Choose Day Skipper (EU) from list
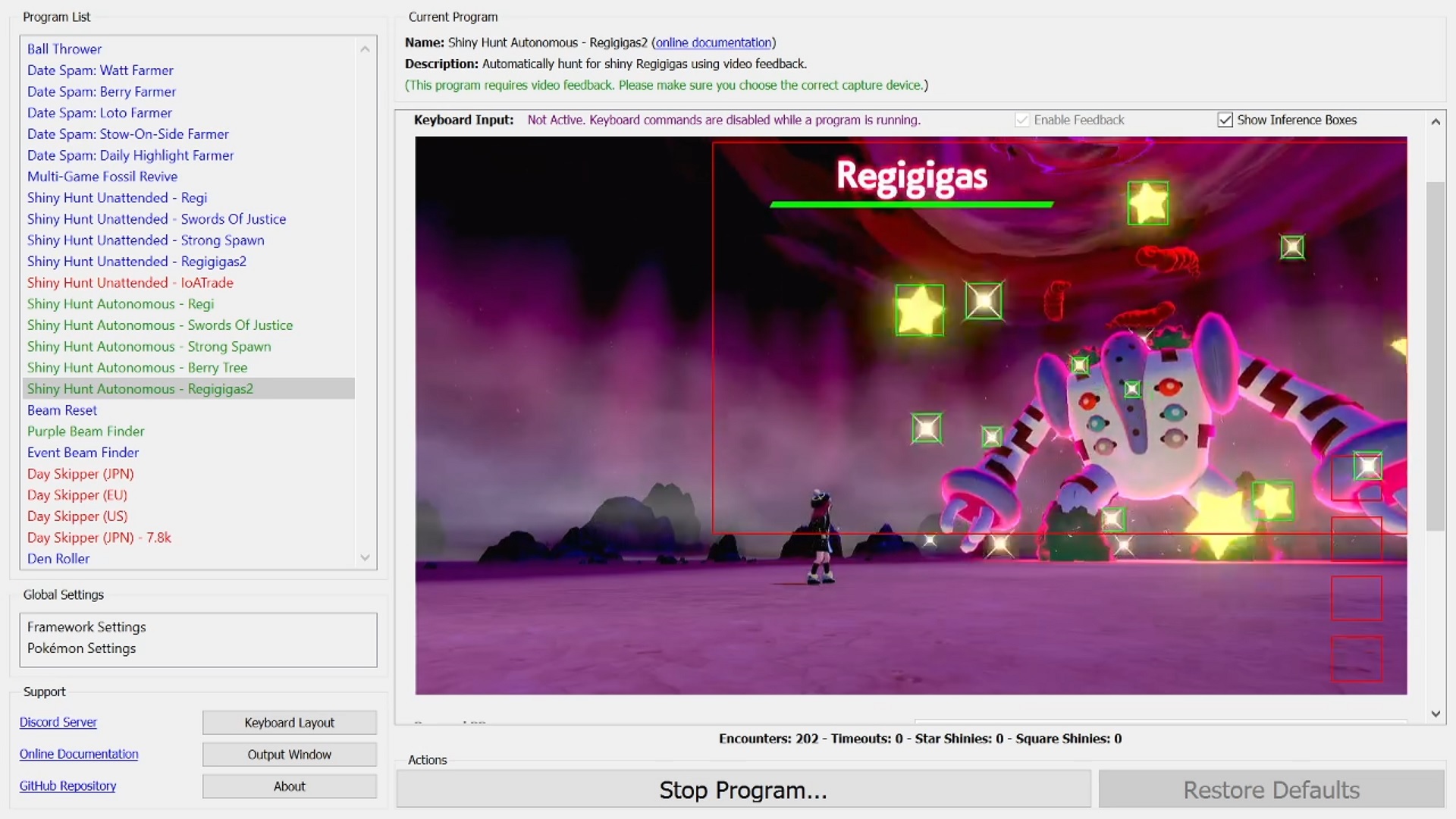 click(x=77, y=495)
